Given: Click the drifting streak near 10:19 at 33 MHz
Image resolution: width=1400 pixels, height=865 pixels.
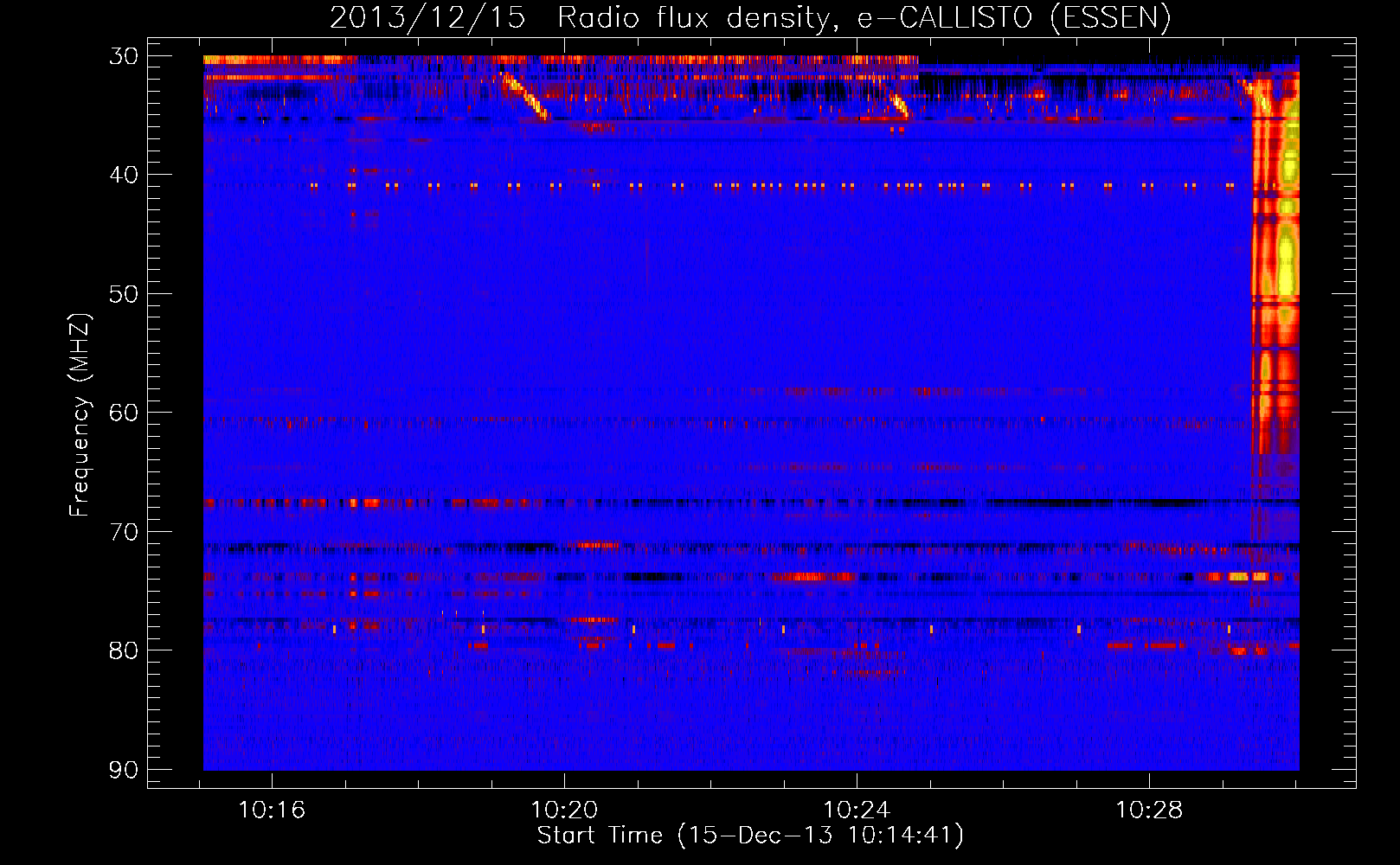Looking at the screenshot, I should click(x=525, y=97).
